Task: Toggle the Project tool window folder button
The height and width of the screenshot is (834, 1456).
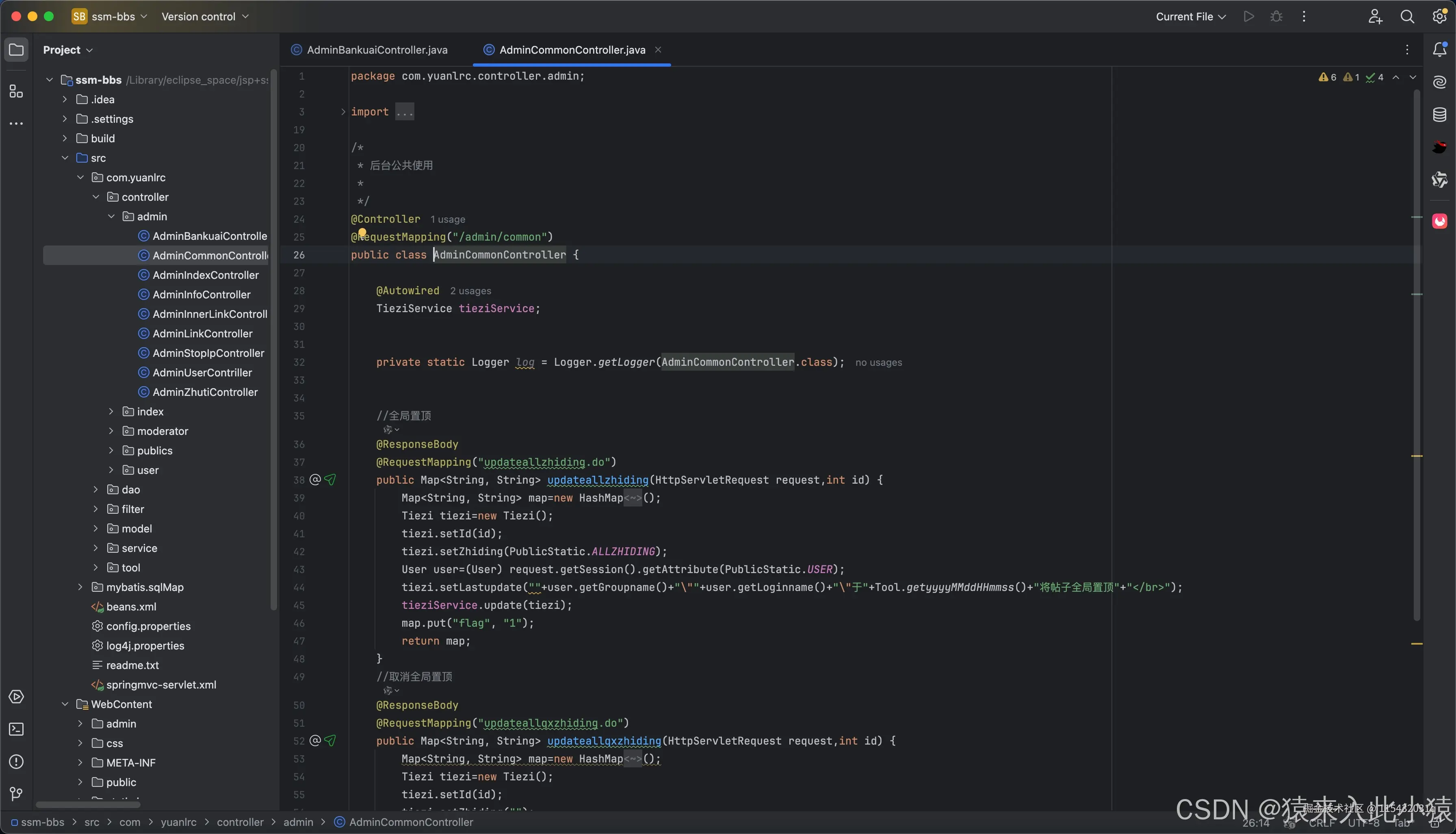Action: [x=16, y=50]
